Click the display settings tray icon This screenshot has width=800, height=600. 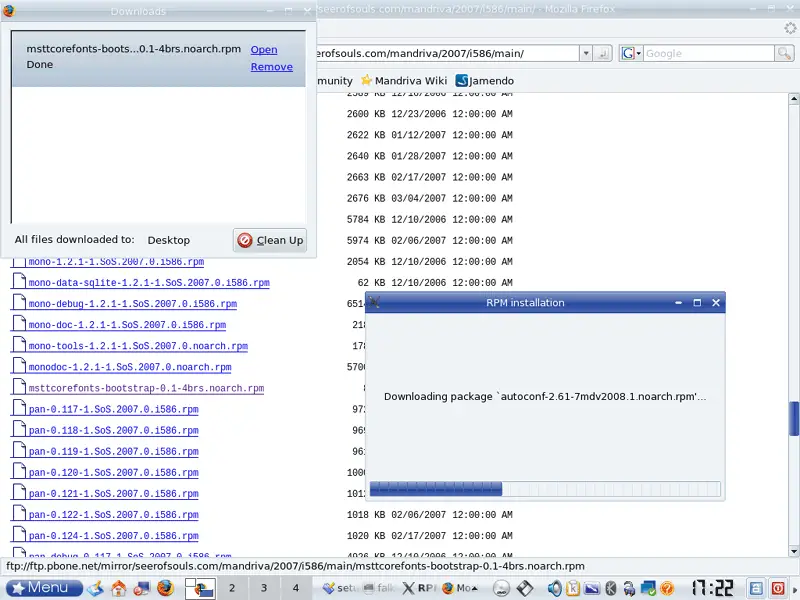coord(592,588)
